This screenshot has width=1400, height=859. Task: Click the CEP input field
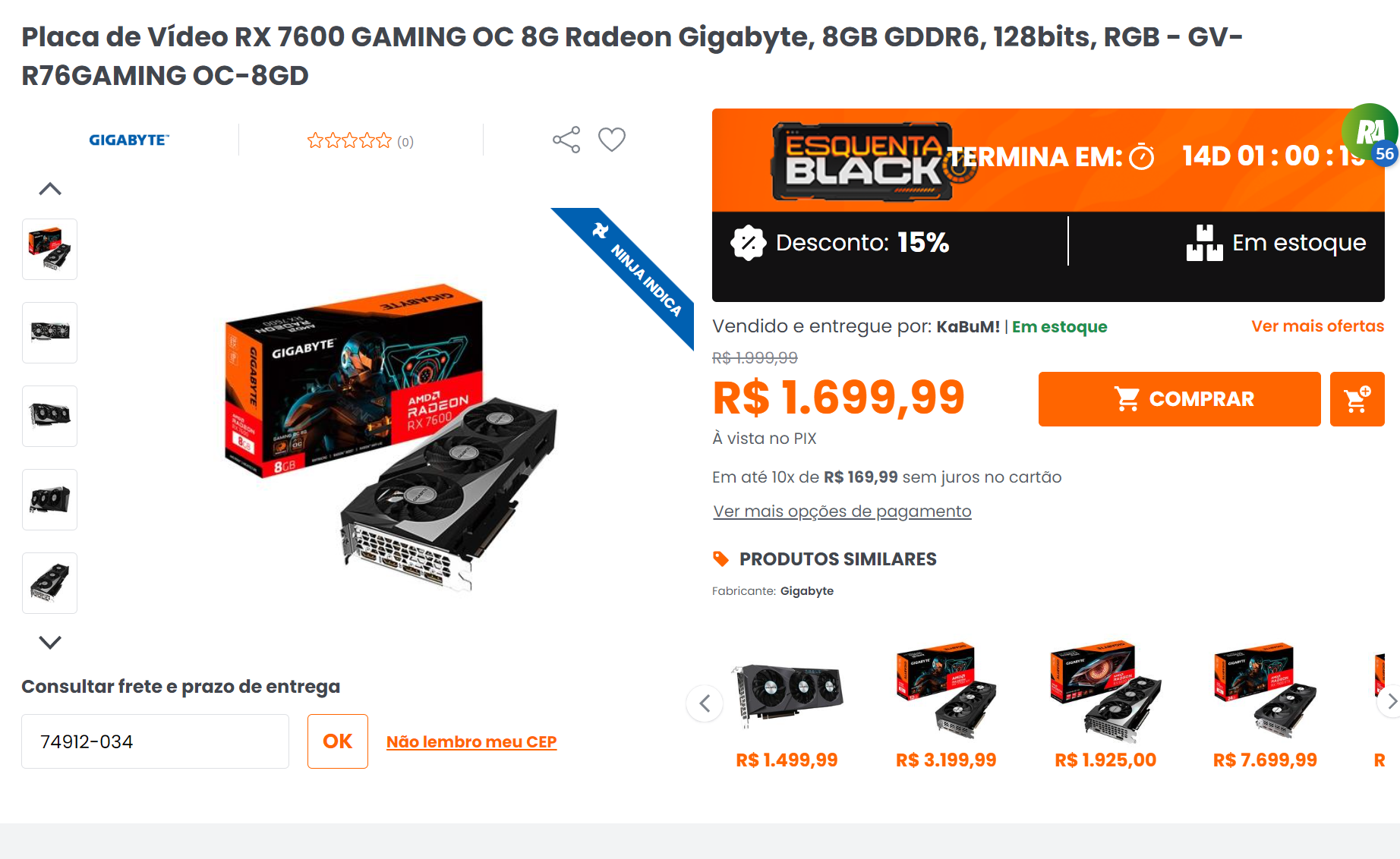click(155, 741)
